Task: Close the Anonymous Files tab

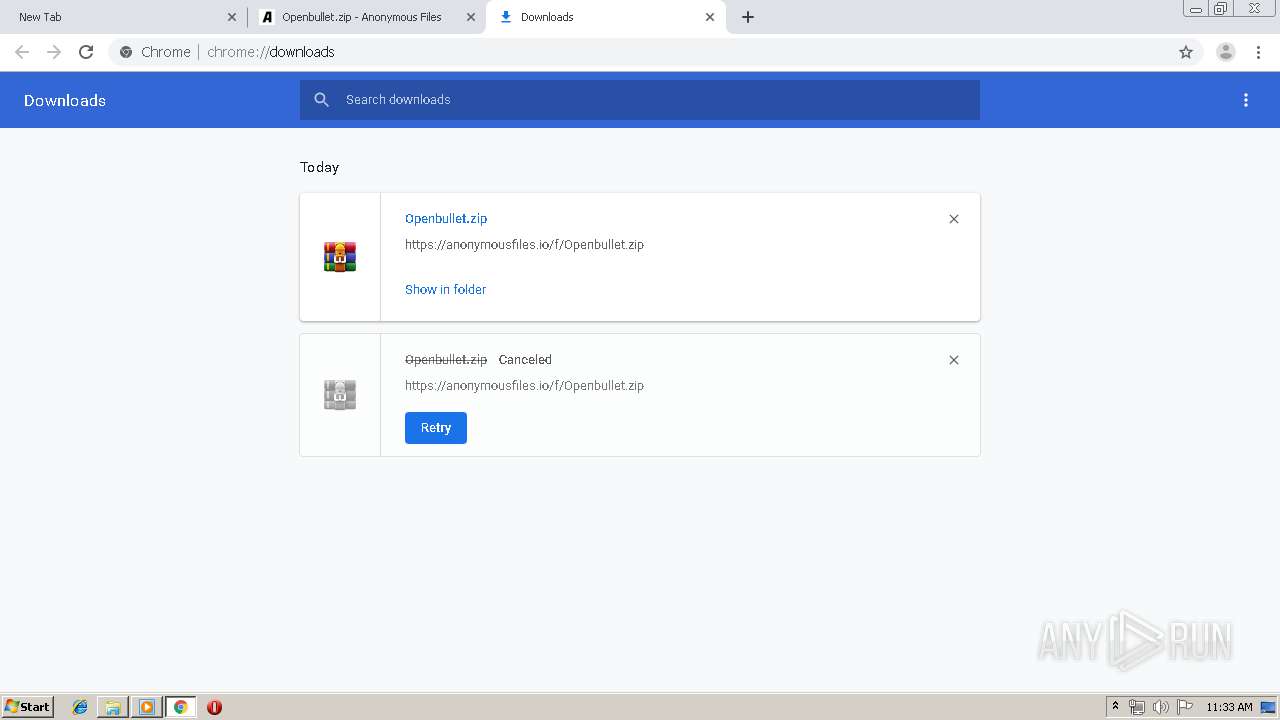Action: click(x=471, y=17)
